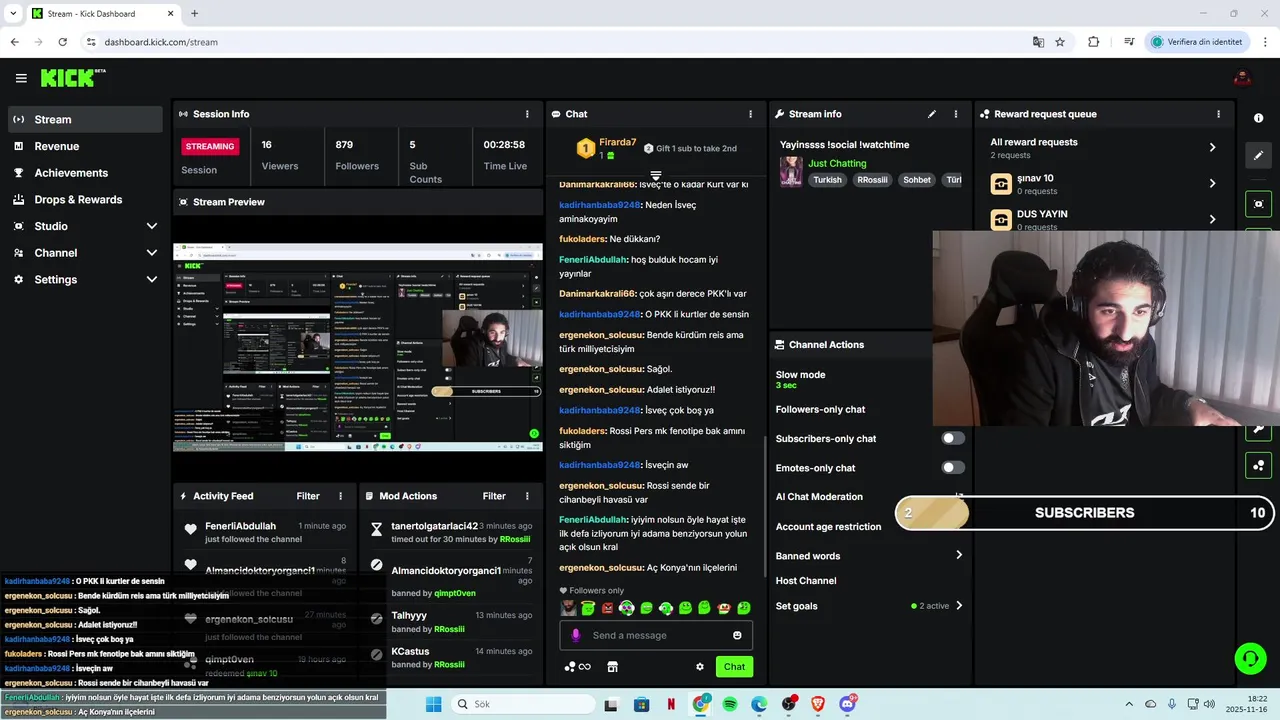Screen dimensions: 1280x720
Task: Click the Stream Preview video thumbnail
Action: coord(358,347)
